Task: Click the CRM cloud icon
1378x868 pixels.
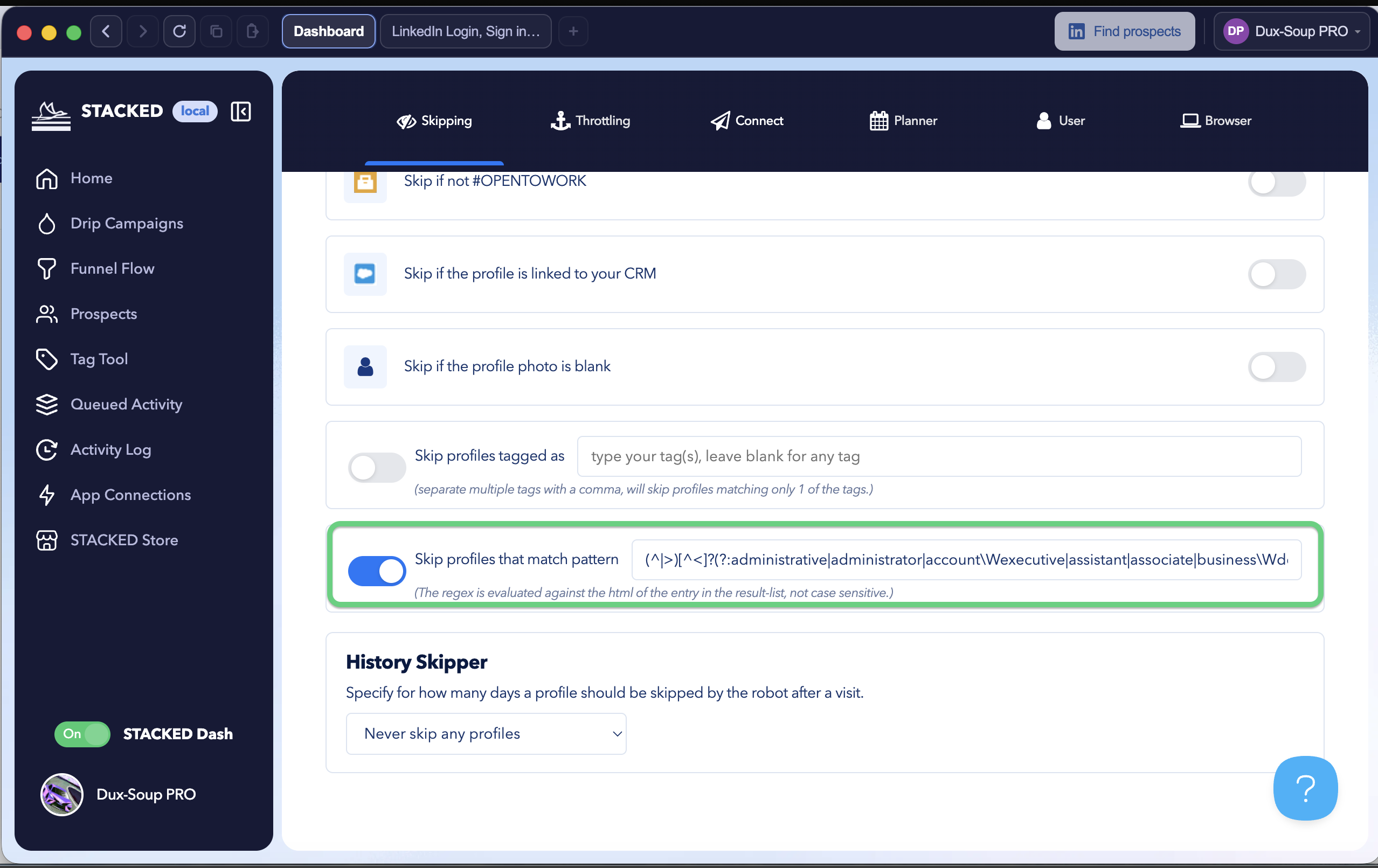Action: point(365,274)
